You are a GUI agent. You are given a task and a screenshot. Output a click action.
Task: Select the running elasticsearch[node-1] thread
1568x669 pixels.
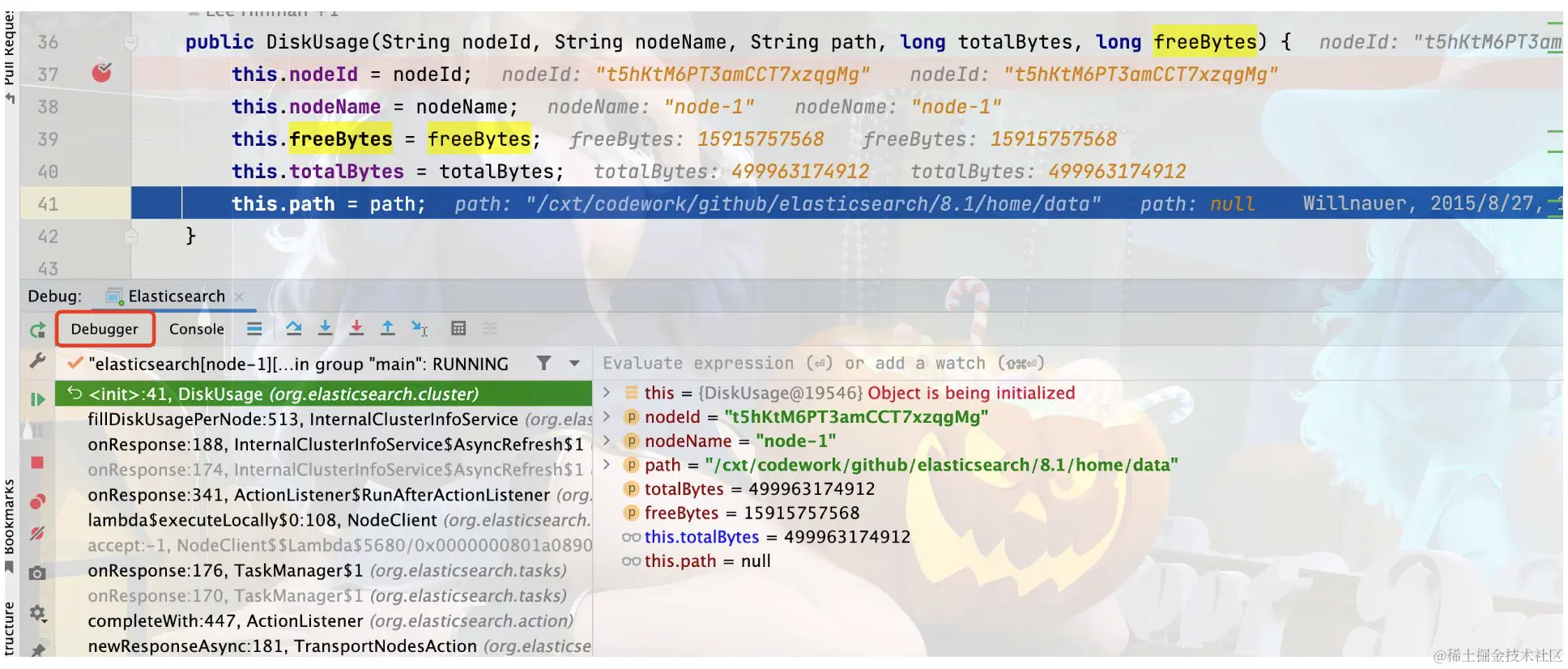click(298, 364)
